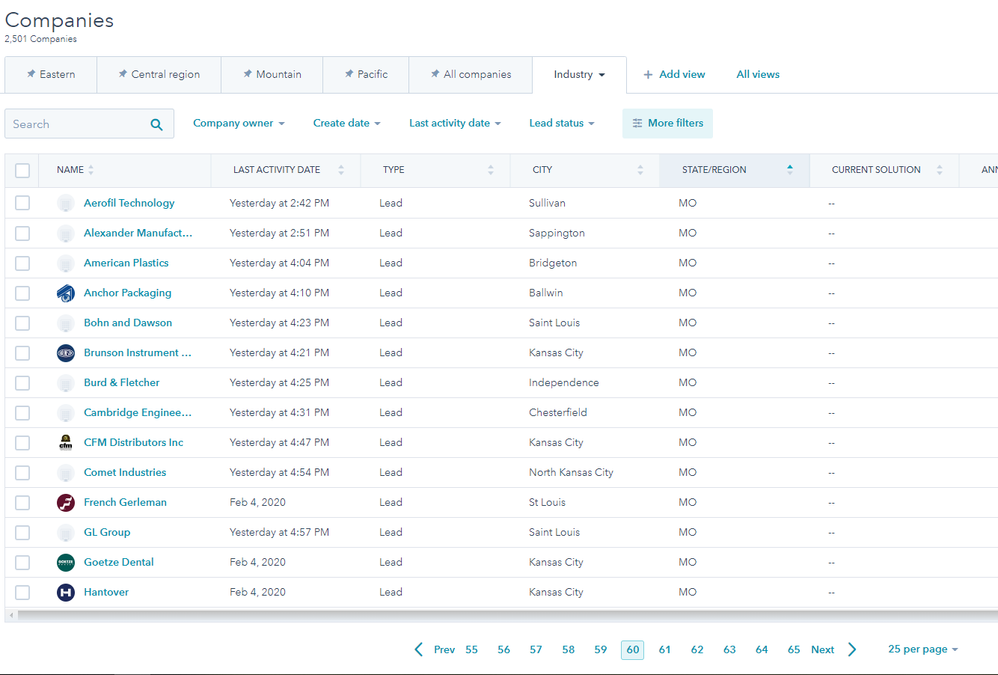Check the Alexander Manufact... row checkbox
Viewport: 998px width, 675px height.
(22, 233)
